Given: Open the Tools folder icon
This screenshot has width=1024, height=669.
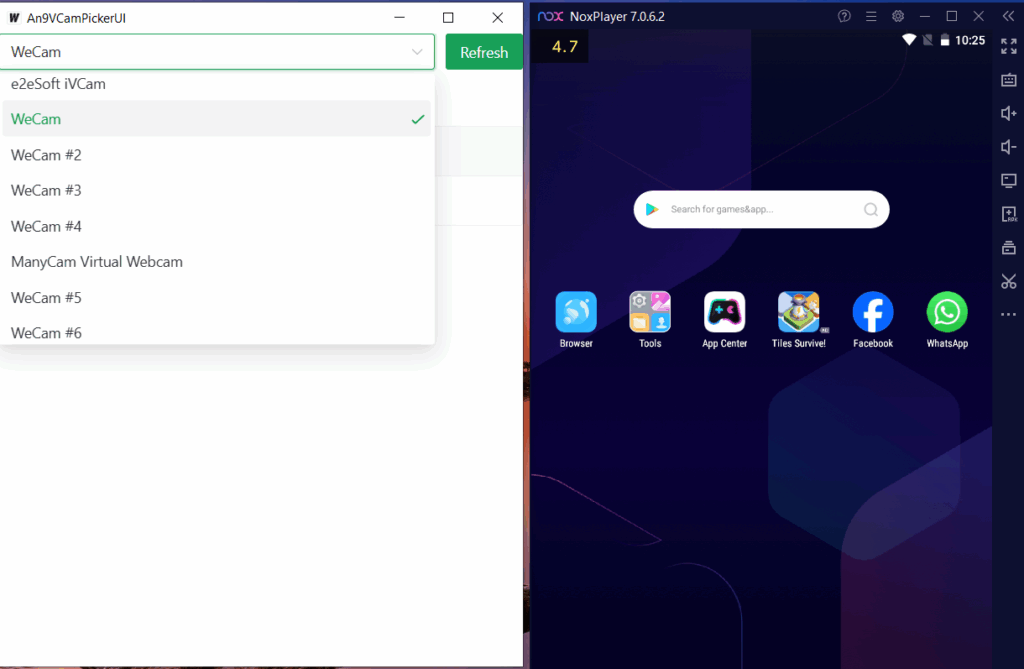Looking at the screenshot, I should (650, 313).
